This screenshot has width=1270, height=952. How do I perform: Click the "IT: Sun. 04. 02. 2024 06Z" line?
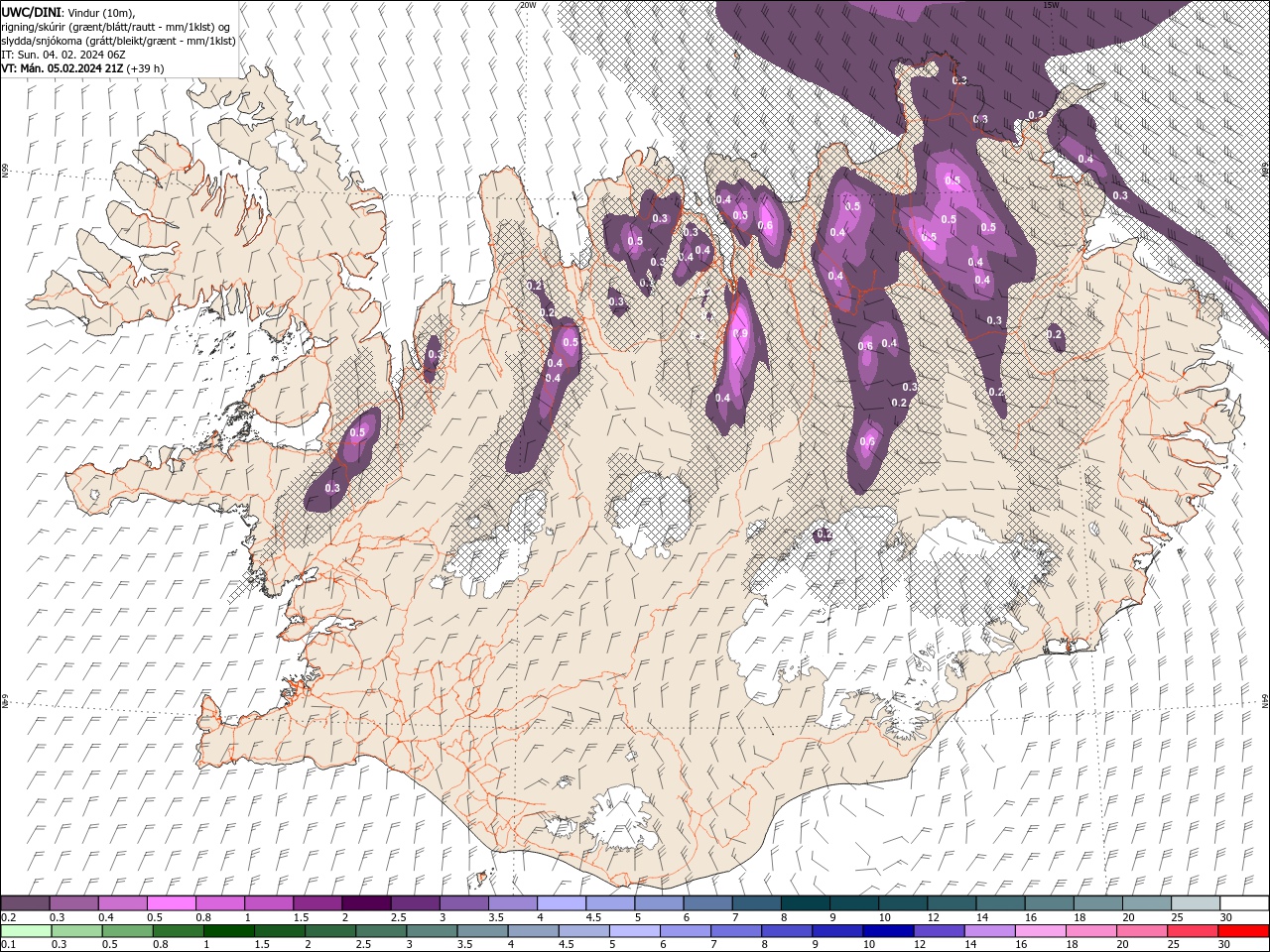63,55
